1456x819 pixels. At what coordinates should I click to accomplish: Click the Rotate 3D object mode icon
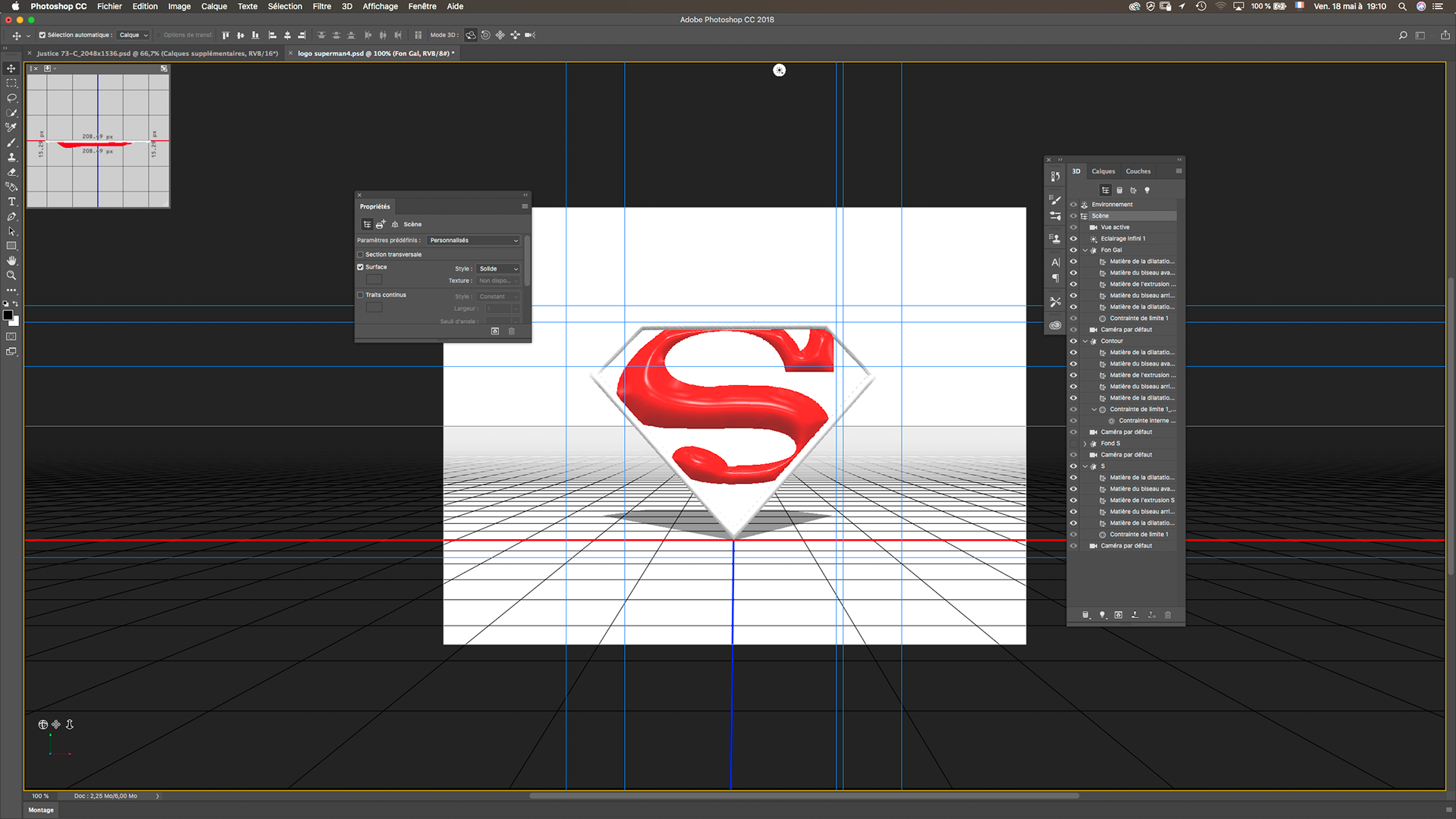point(471,35)
